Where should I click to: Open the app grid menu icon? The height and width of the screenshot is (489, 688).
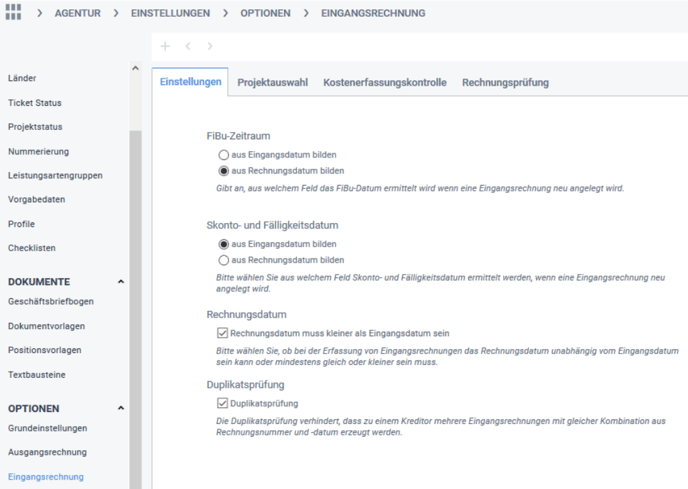point(13,13)
